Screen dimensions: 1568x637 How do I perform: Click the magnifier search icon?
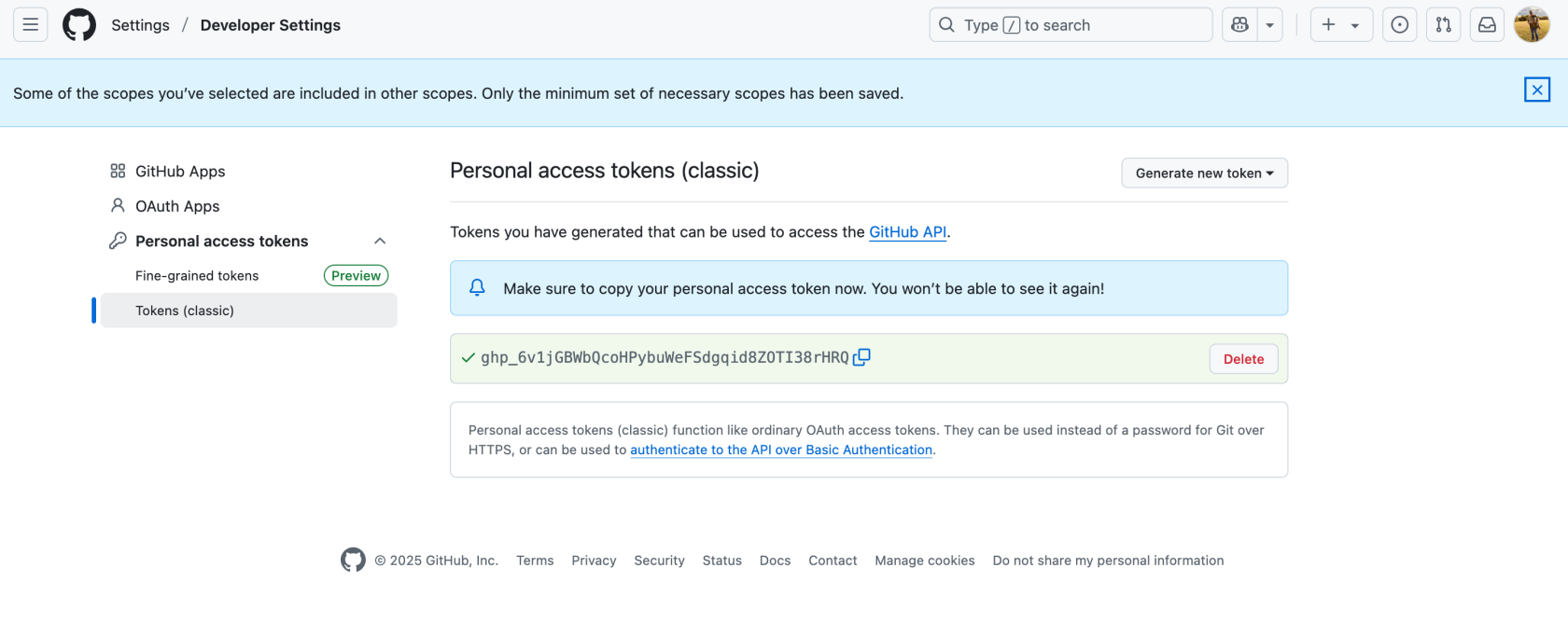click(946, 25)
